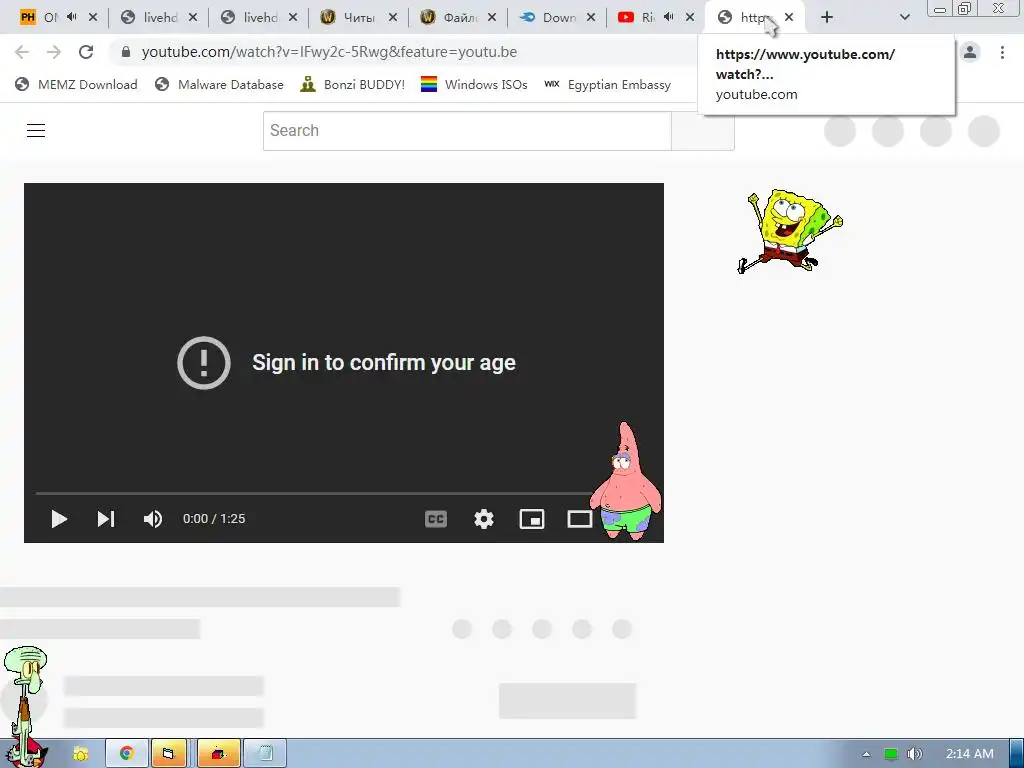This screenshot has height=768, width=1024.
Task: Skip to the next video
Action: click(x=106, y=519)
